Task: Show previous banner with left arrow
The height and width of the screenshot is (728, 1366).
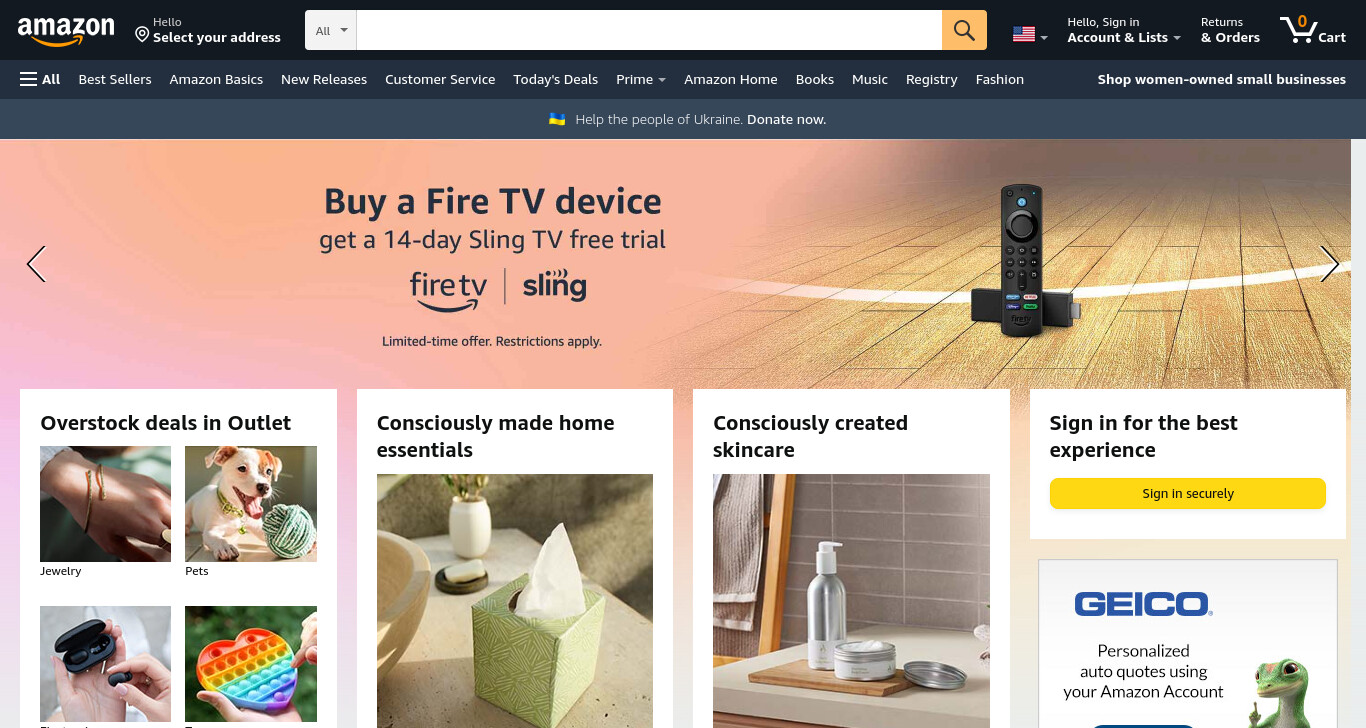Action: (36, 264)
